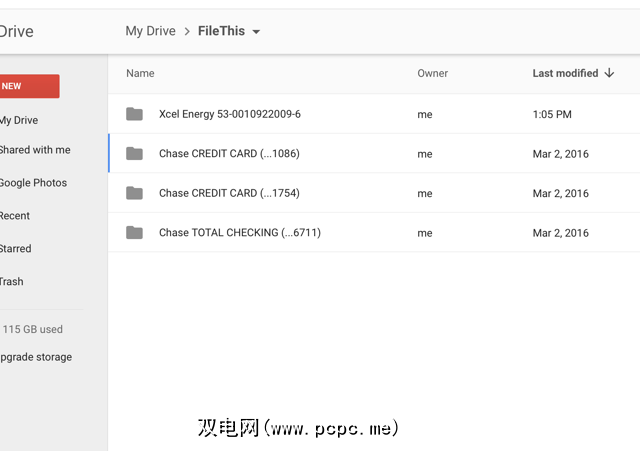Image resolution: width=640 pixels, height=451 pixels.
Task: Show Recent files in the sidebar
Action: tap(15, 216)
